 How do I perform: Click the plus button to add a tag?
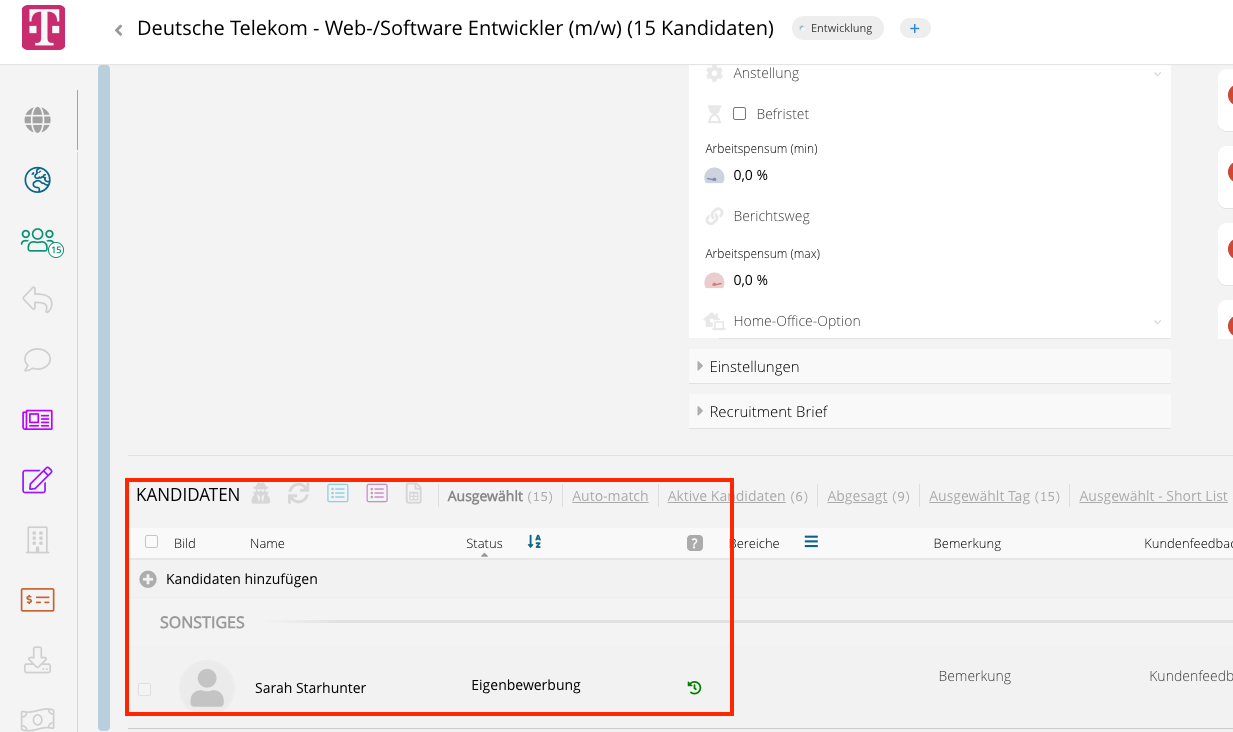click(x=915, y=28)
